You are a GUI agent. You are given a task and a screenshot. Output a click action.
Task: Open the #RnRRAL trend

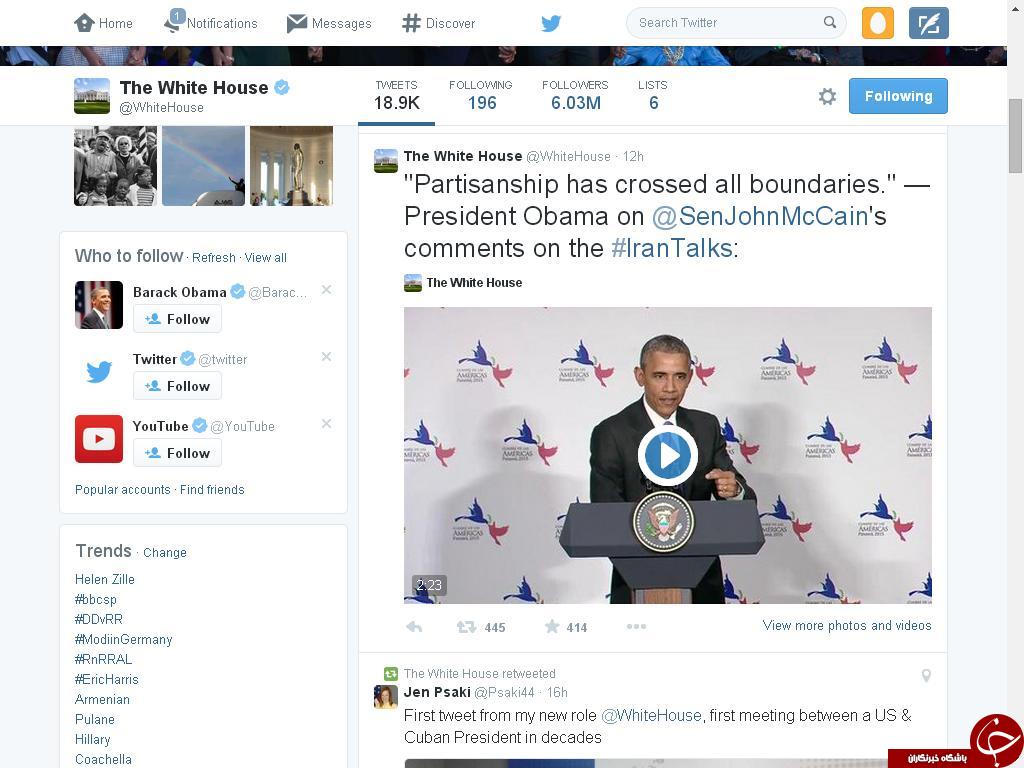[x=103, y=660]
